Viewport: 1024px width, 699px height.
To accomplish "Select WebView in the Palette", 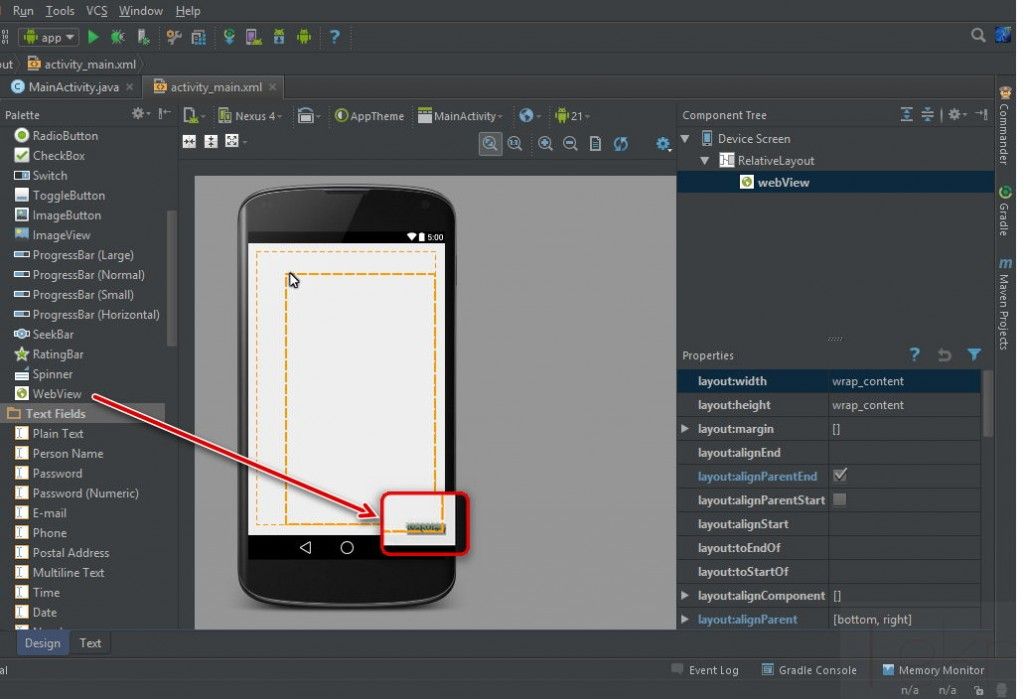I will [x=57, y=394].
